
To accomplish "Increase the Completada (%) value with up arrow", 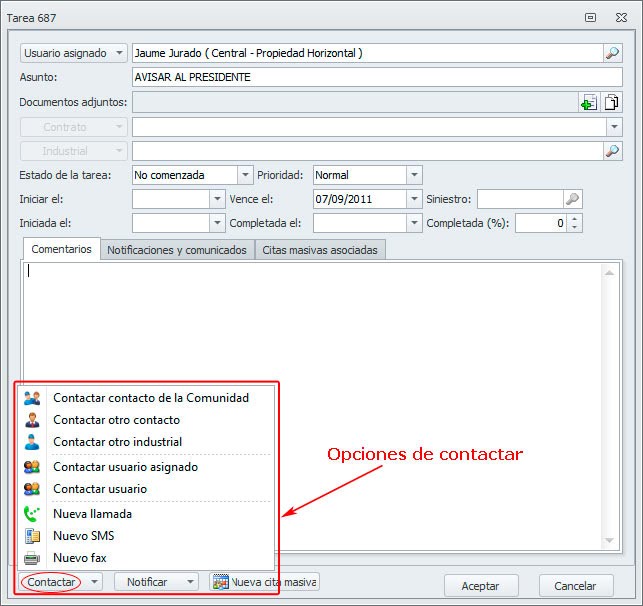I will pos(575,219).
